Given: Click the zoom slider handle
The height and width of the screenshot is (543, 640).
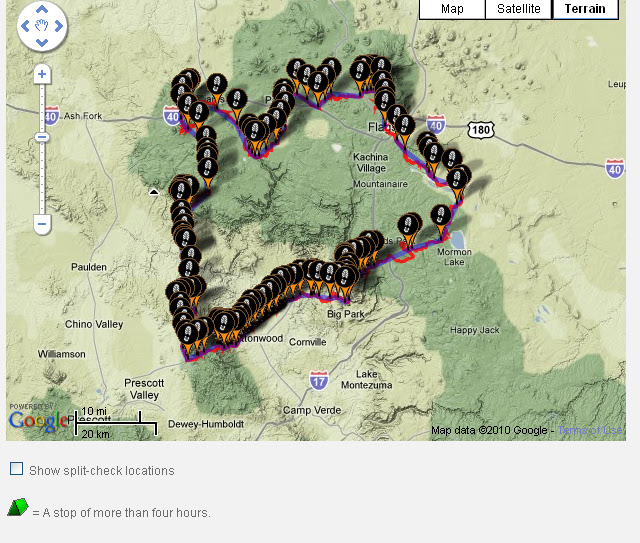Looking at the screenshot, I should coord(42,137).
